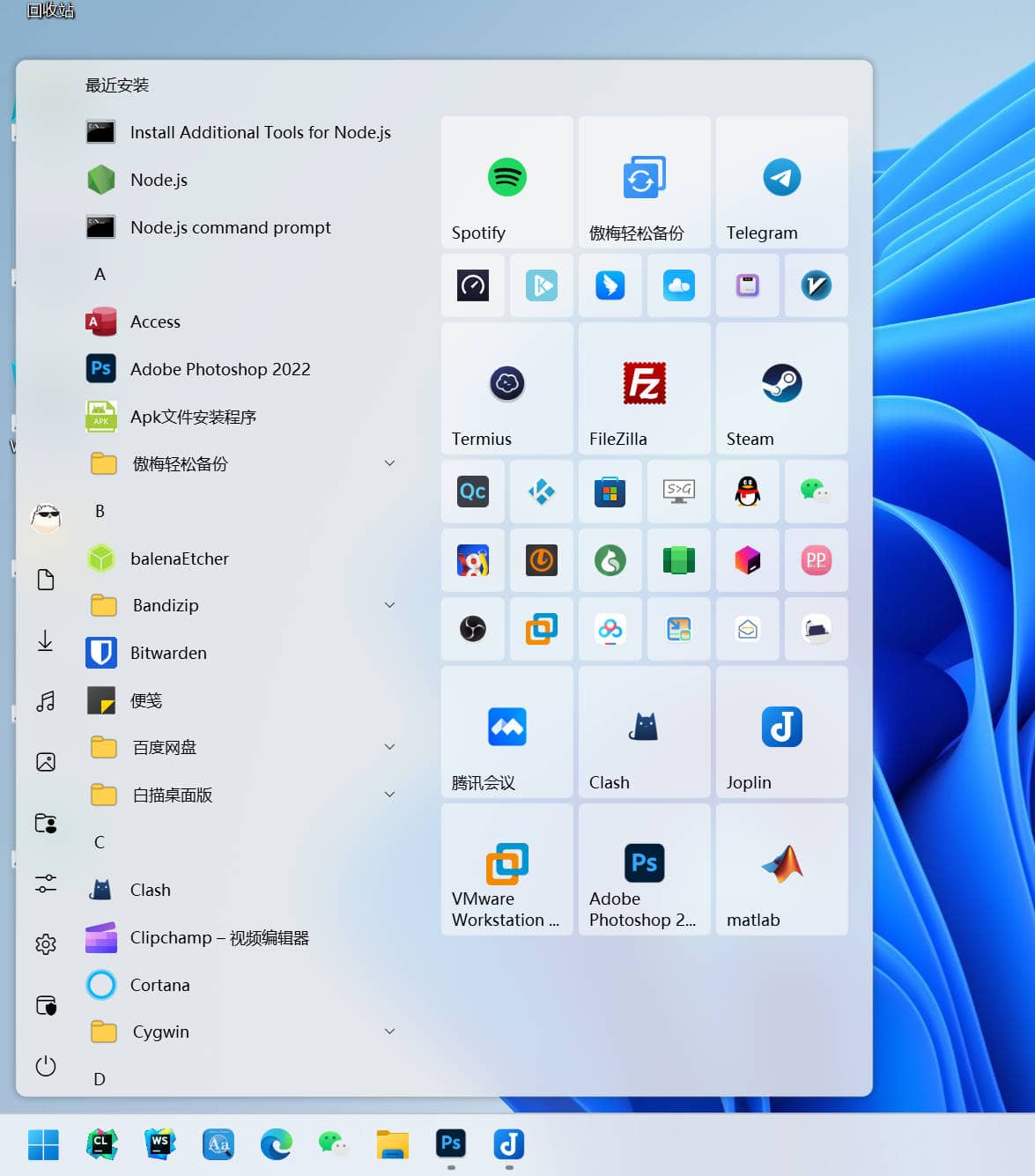
Task: Open the JetBrains Toolbox cube tile
Action: pyautogui.click(x=748, y=560)
